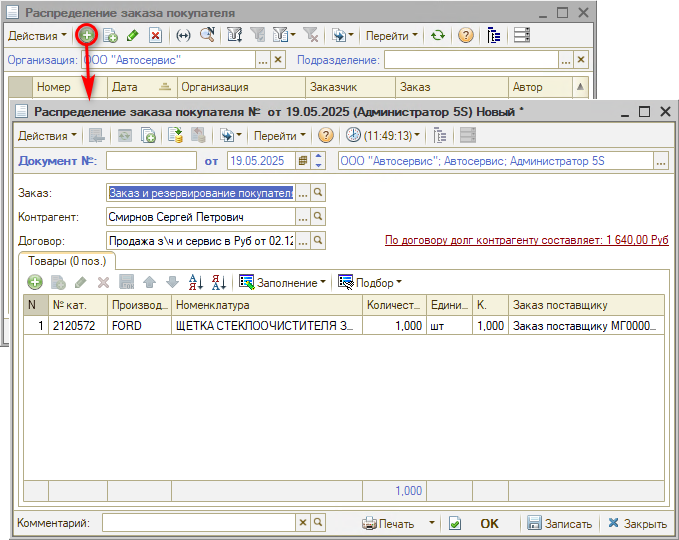Click the magnifier icon beside the Контрагент field
Screen dimensions: 679x540
318,217
